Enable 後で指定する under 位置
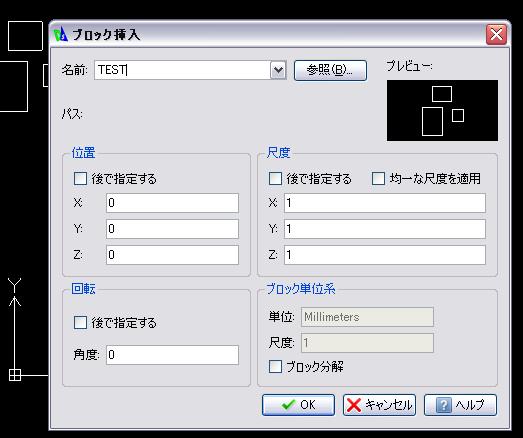Image resolution: width=523 pixels, height=438 pixels. (80, 178)
